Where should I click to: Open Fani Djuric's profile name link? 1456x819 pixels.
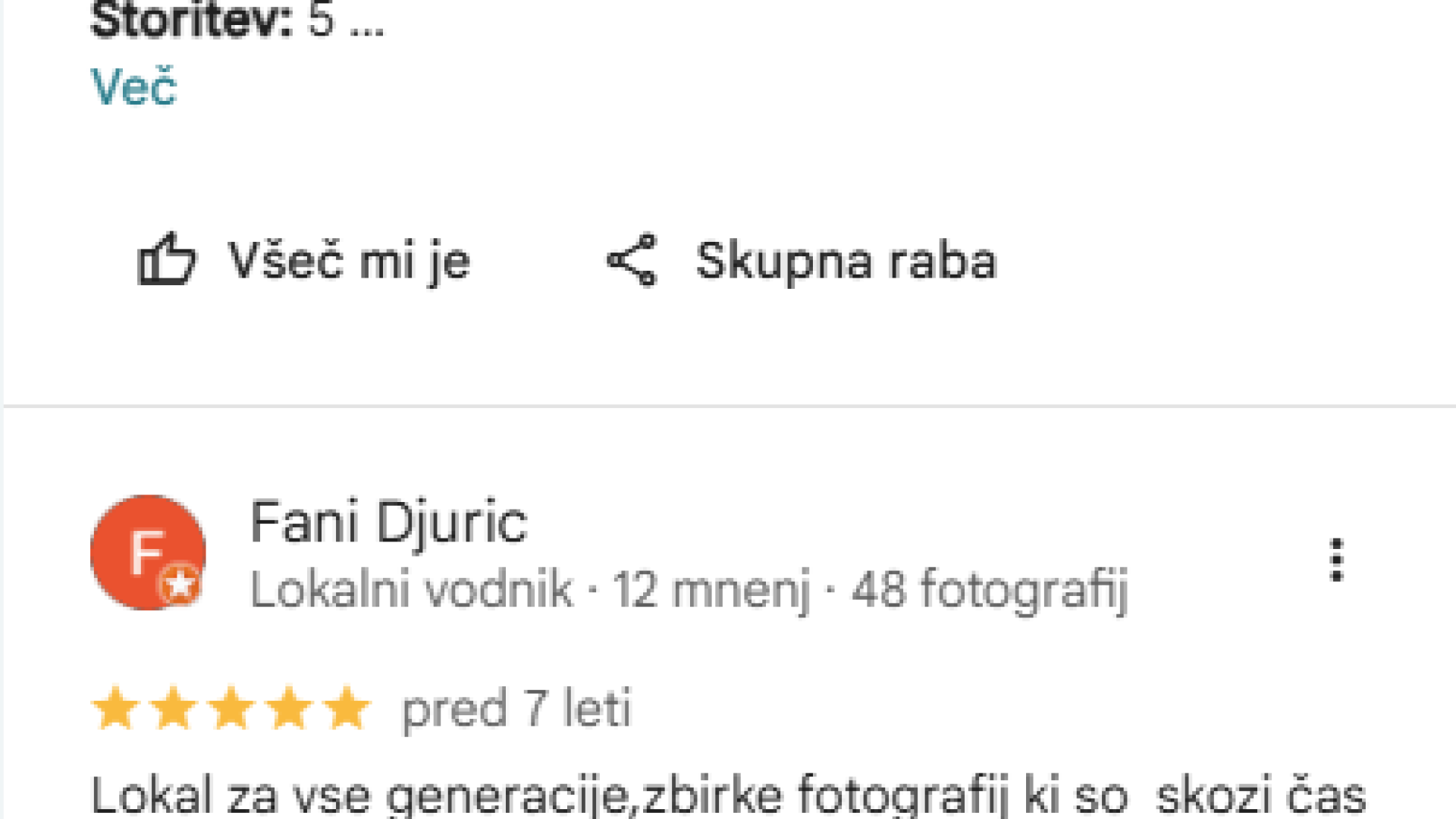[x=388, y=522]
